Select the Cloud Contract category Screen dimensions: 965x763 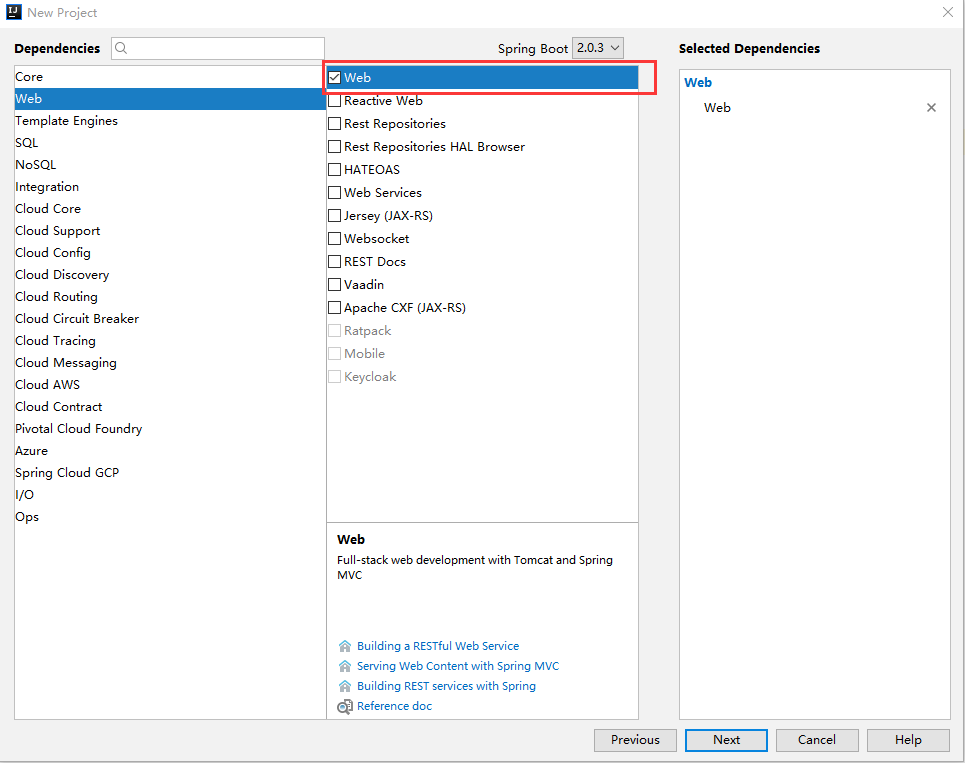pos(170,407)
